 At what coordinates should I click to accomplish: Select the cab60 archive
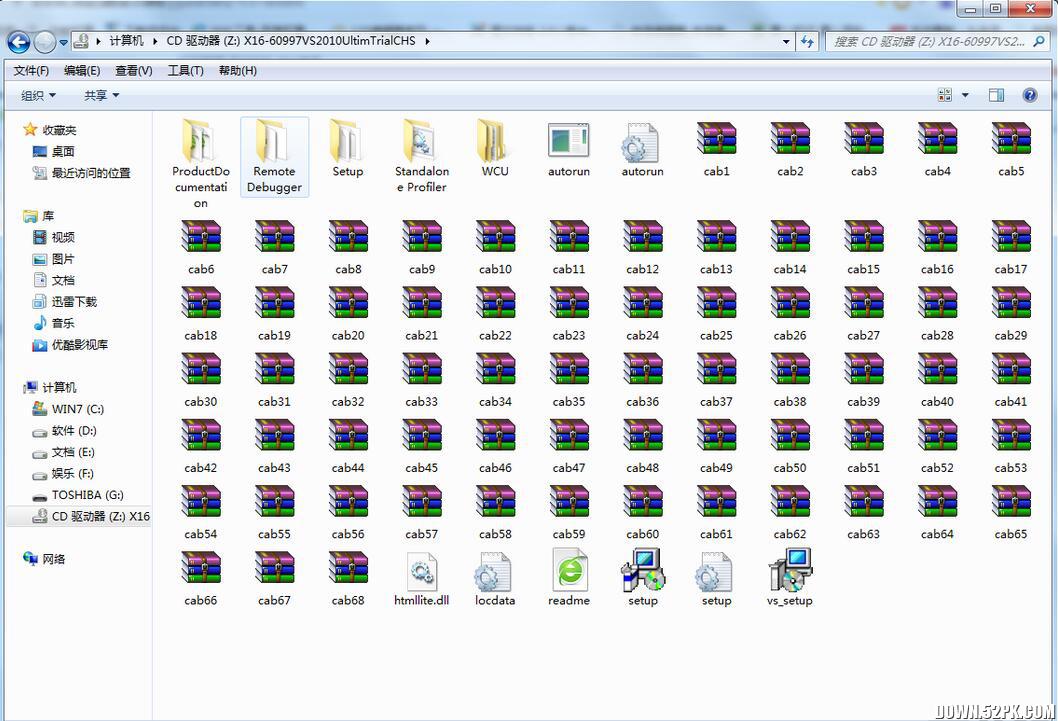click(642, 512)
